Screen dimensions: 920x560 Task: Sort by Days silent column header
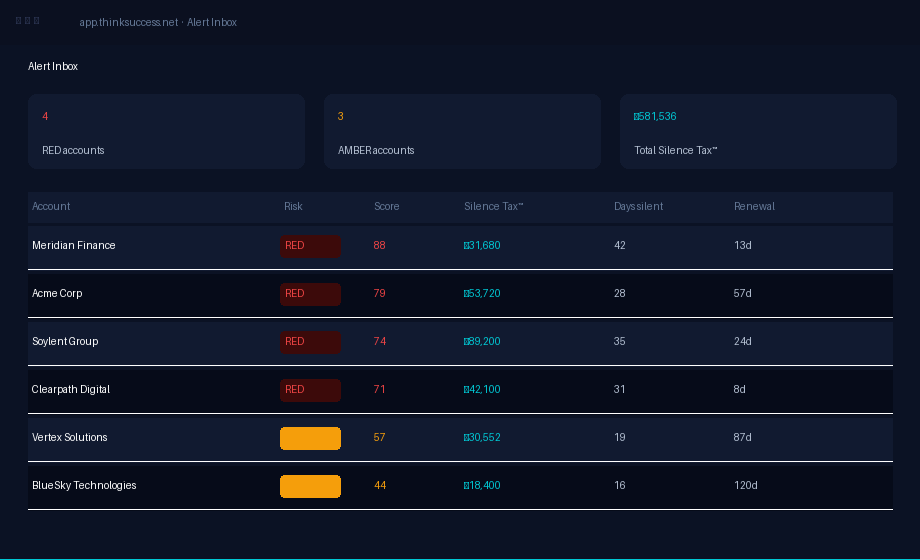pos(638,207)
